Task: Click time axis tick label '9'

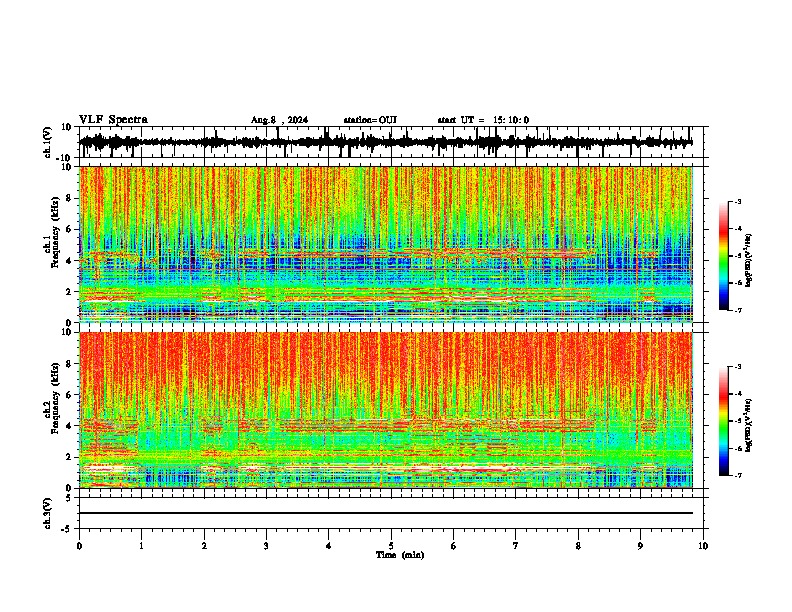Action: (x=640, y=546)
